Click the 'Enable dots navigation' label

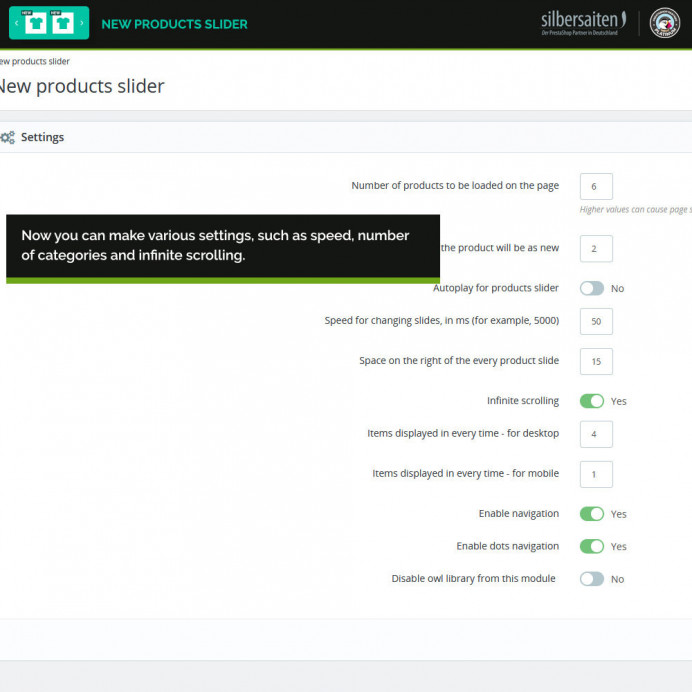[508, 546]
